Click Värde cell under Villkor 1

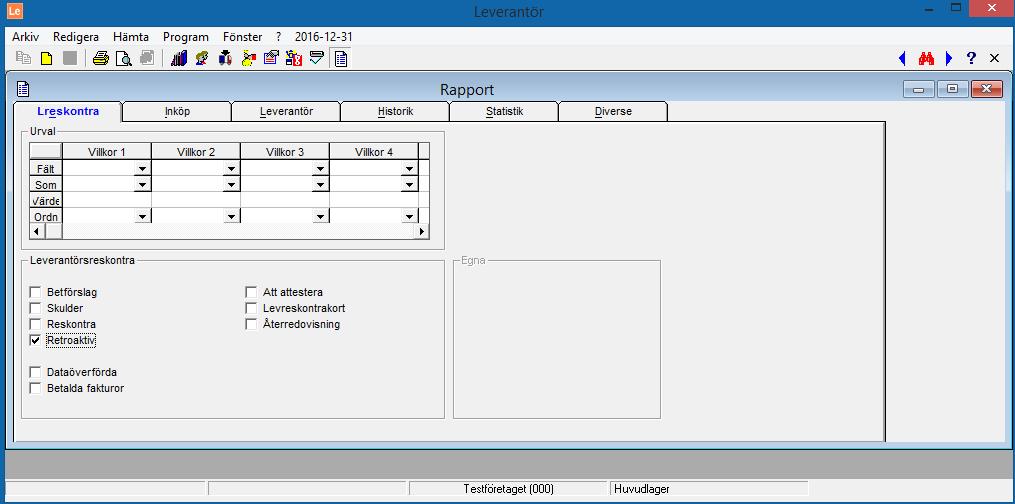coord(107,201)
